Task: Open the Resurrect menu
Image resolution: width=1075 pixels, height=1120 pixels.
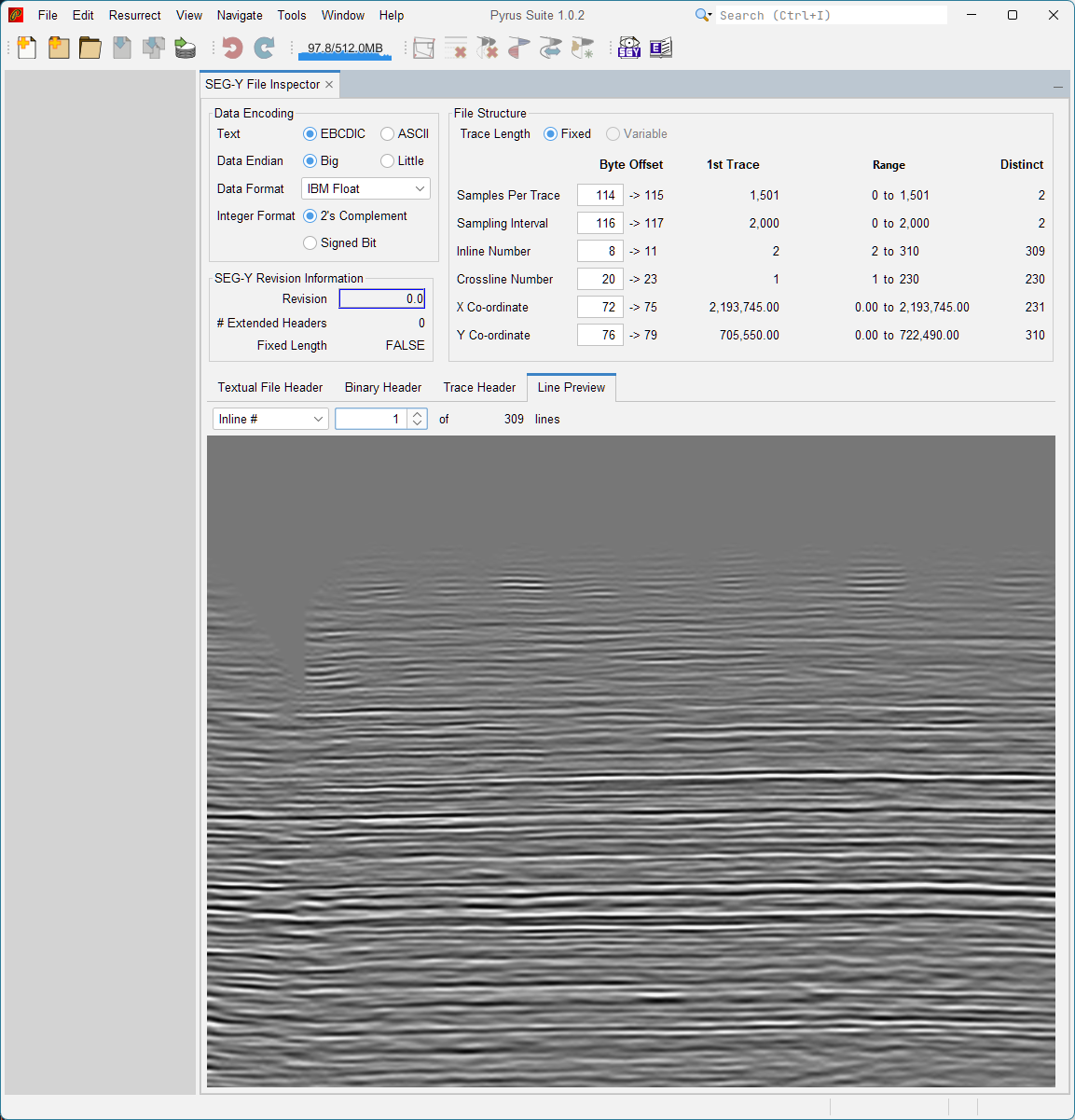Action: click(x=135, y=15)
